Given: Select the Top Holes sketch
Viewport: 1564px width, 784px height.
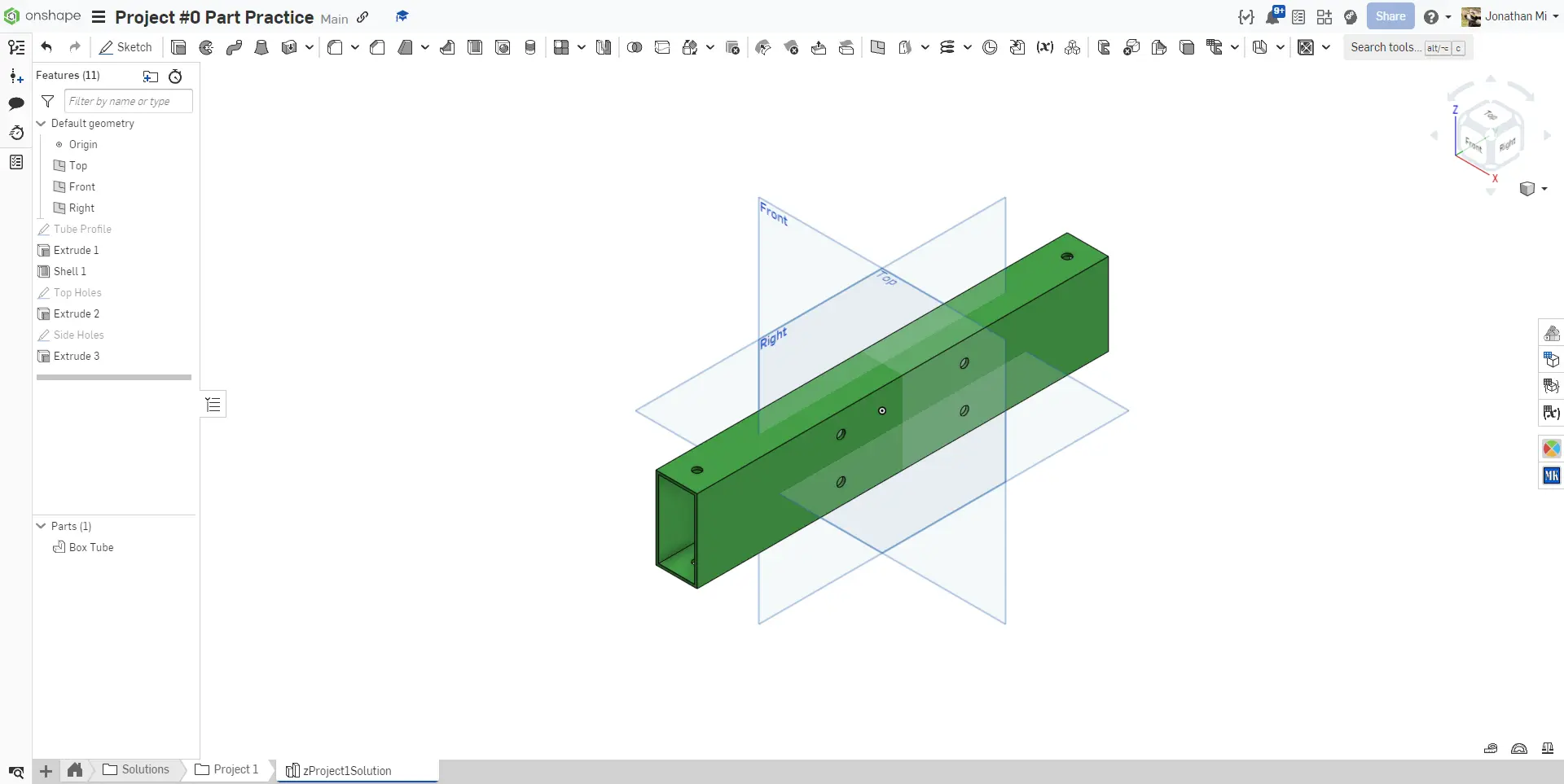Looking at the screenshot, I should pos(77,292).
